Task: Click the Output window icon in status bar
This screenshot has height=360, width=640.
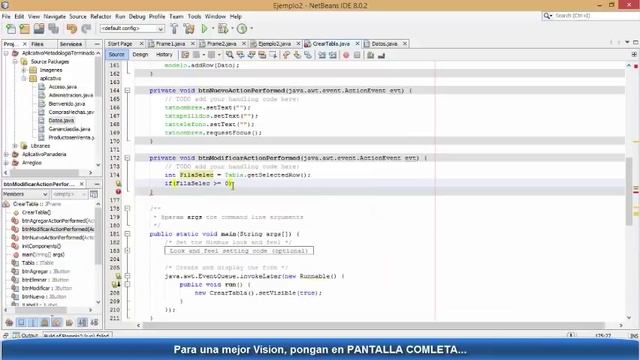Action: click(16, 336)
